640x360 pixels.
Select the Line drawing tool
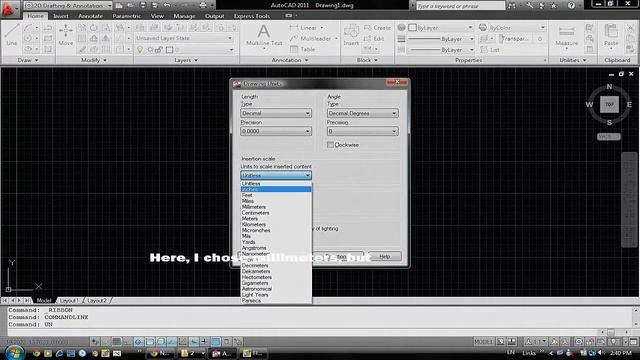tap(12, 35)
